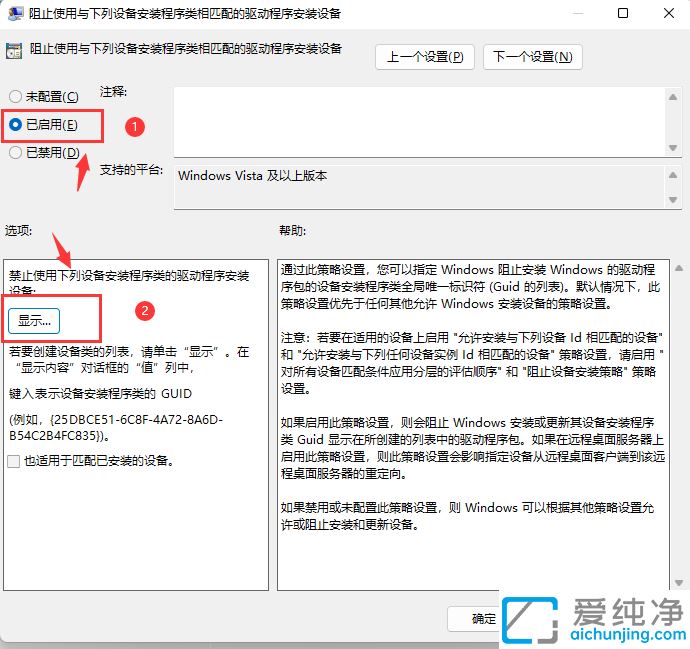Click the help panel scroll-up arrow

pyautogui.click(x=679, y=268)
